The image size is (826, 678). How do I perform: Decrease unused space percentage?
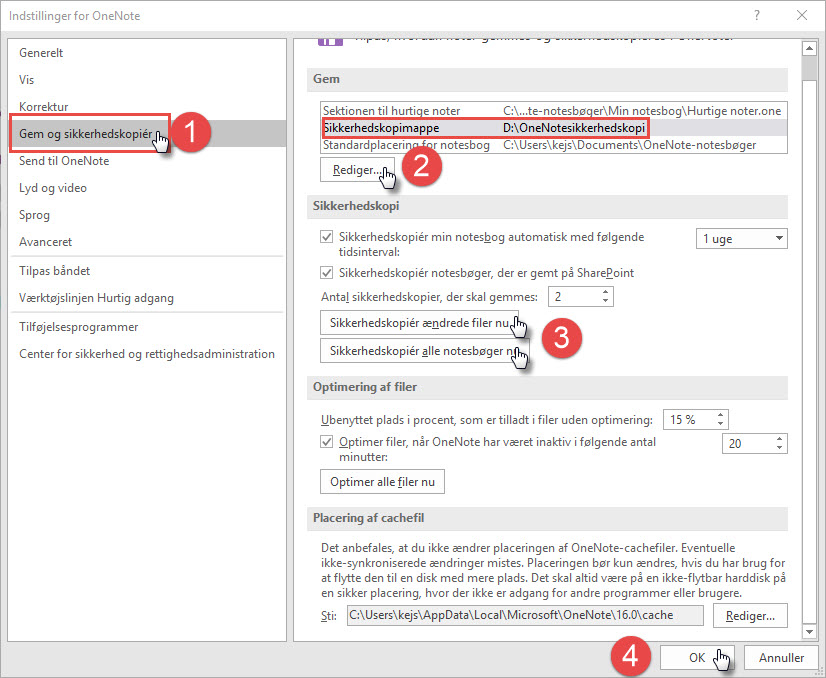click(721, 424)
